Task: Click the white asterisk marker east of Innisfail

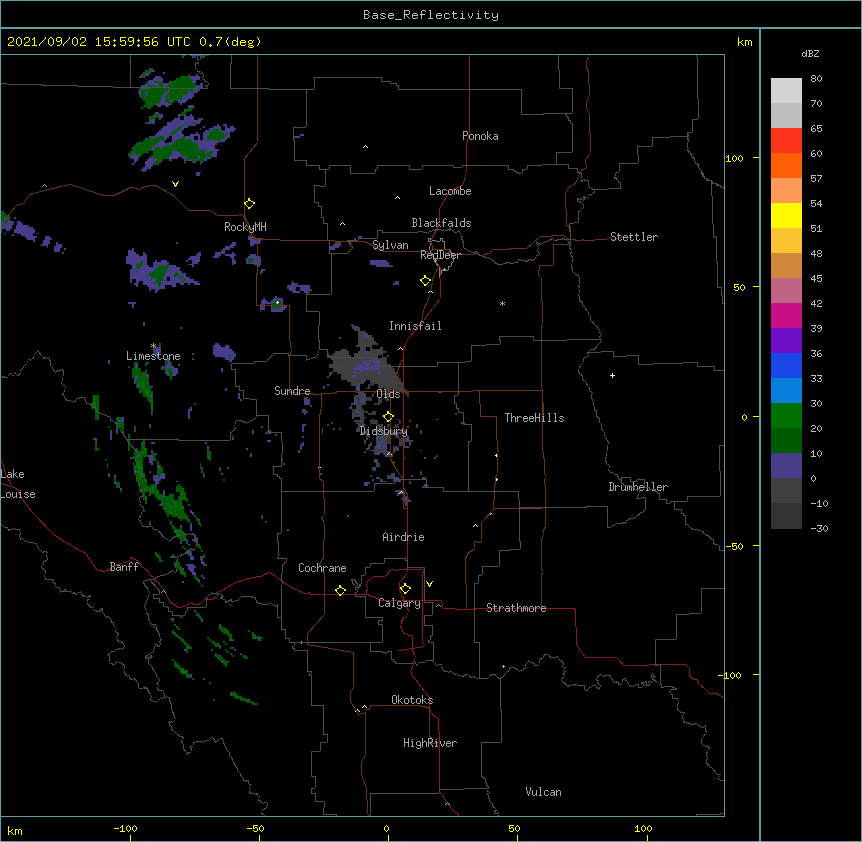Action: click(502, 303)
